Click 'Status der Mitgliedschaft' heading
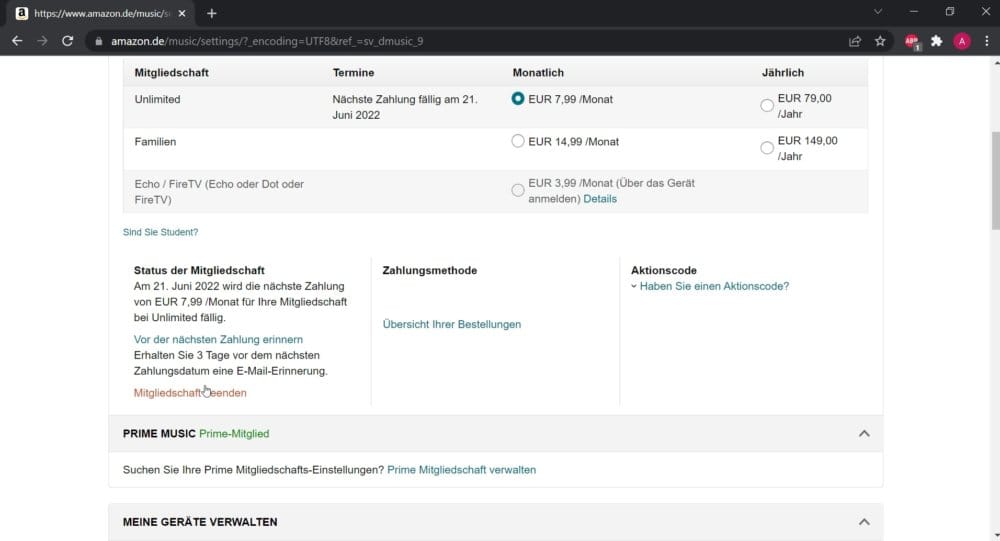This screenshot has height=541, width=1000. 199,270
